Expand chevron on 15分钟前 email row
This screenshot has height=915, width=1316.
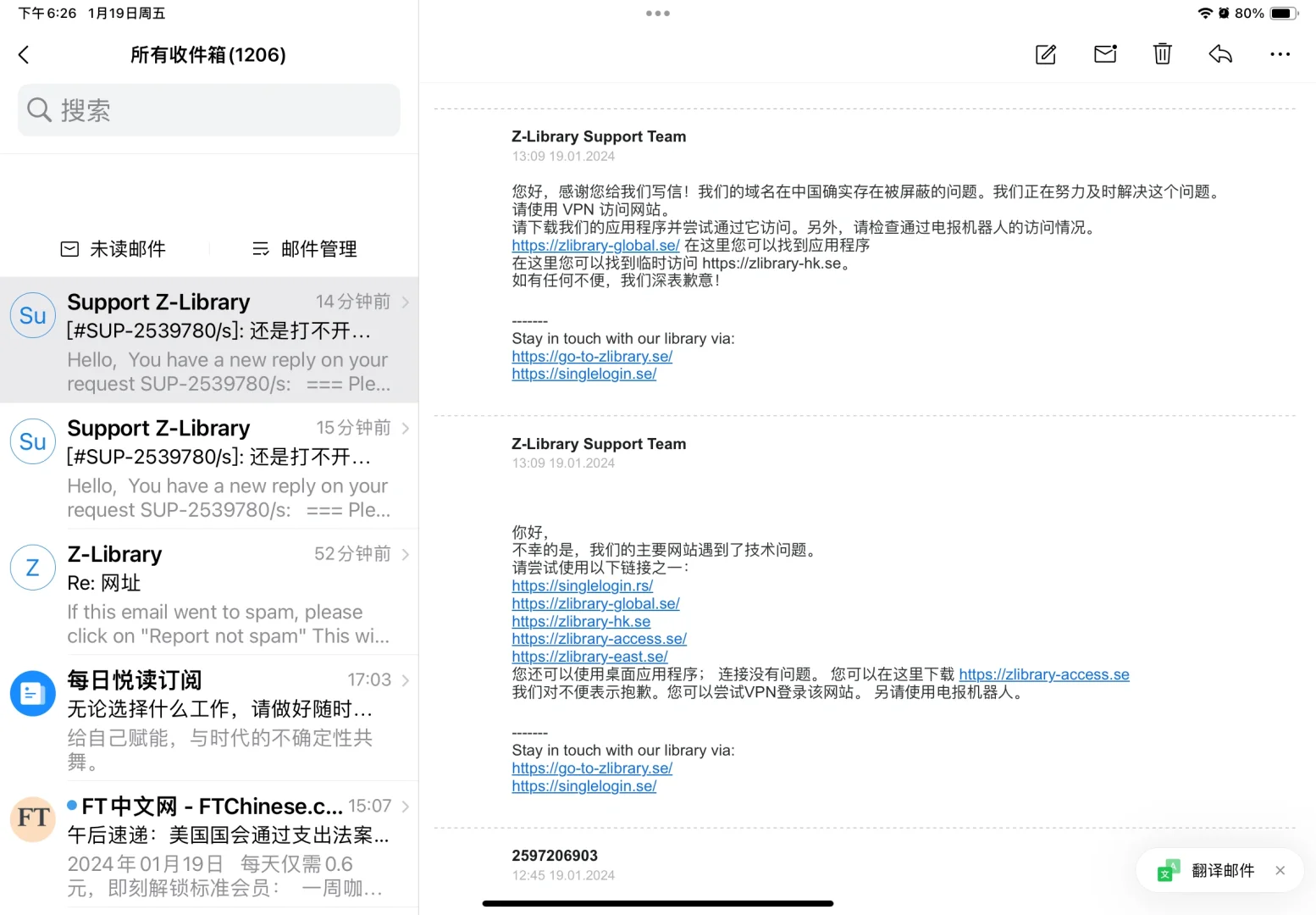pyautogui.click(x=406, y=428)
